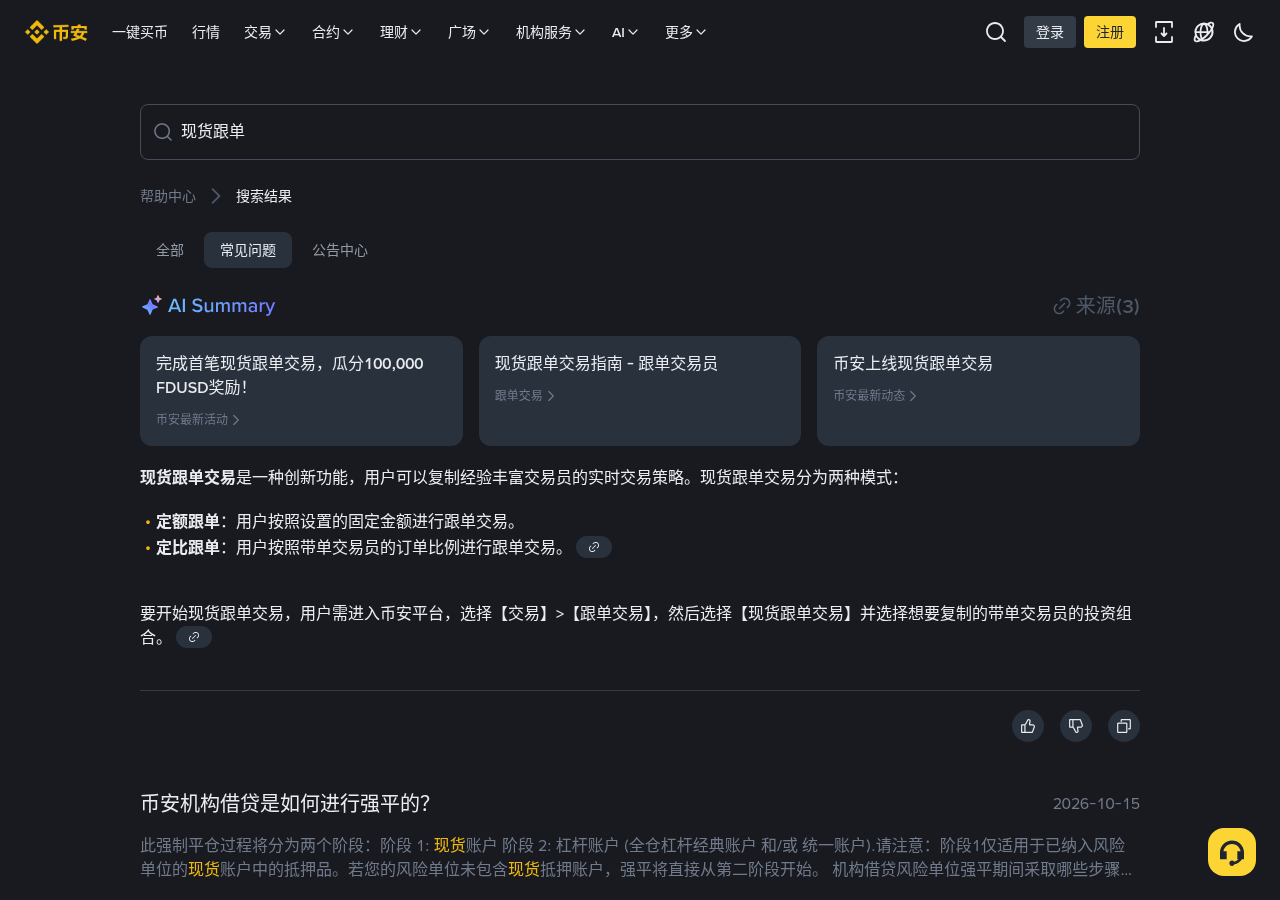This screenshot has width=1280, height=900.
Task: Switch to the 全部 tab
Action: 170,250
